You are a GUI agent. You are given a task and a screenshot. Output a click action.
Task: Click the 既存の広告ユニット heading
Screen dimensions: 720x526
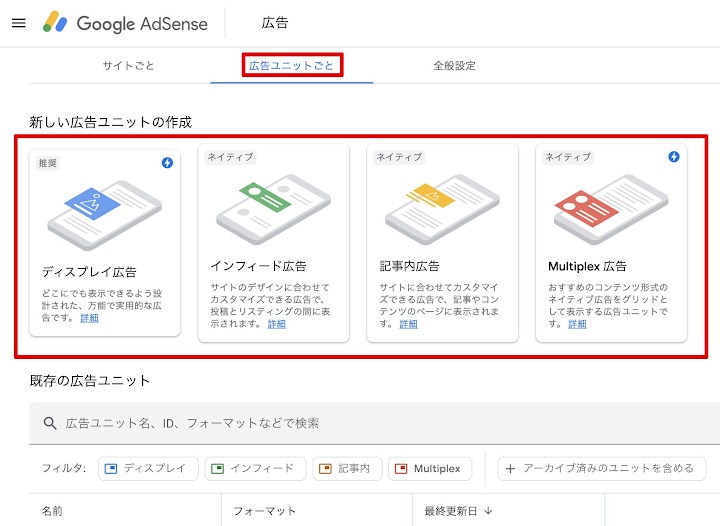(x=90, y=381)
